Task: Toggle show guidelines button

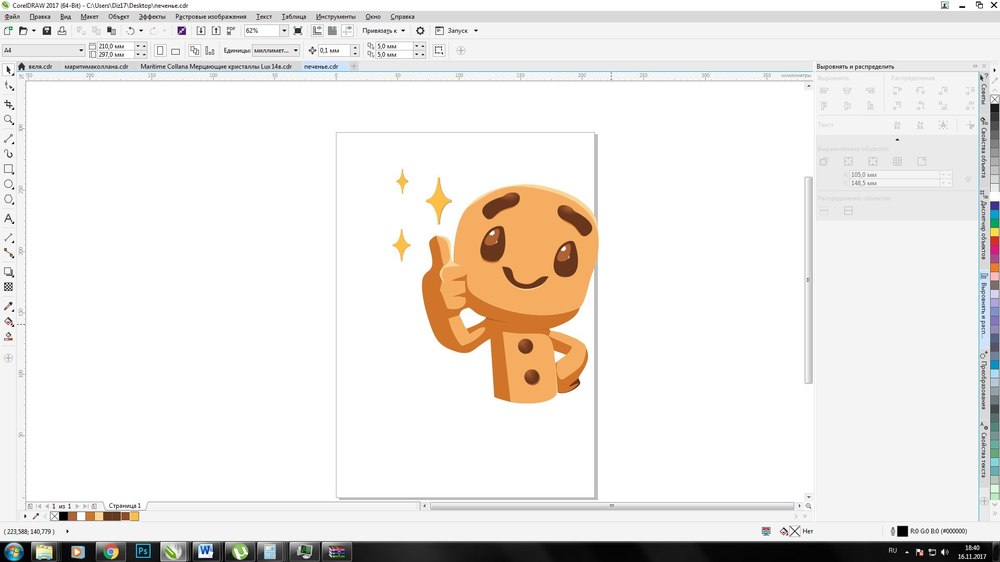Action: pos(348,31)
